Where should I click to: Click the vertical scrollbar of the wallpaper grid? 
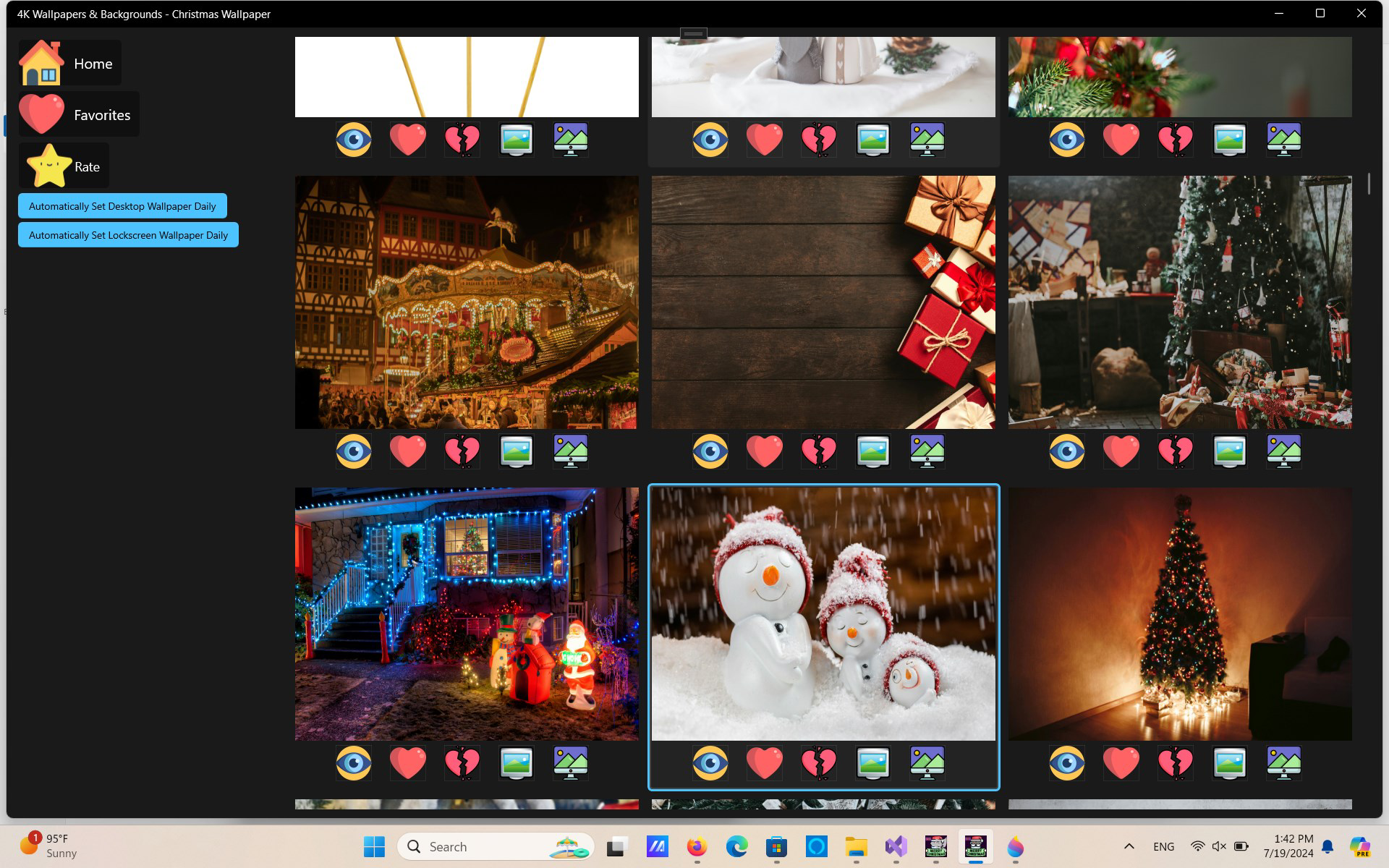click(x=1369, y=183)
